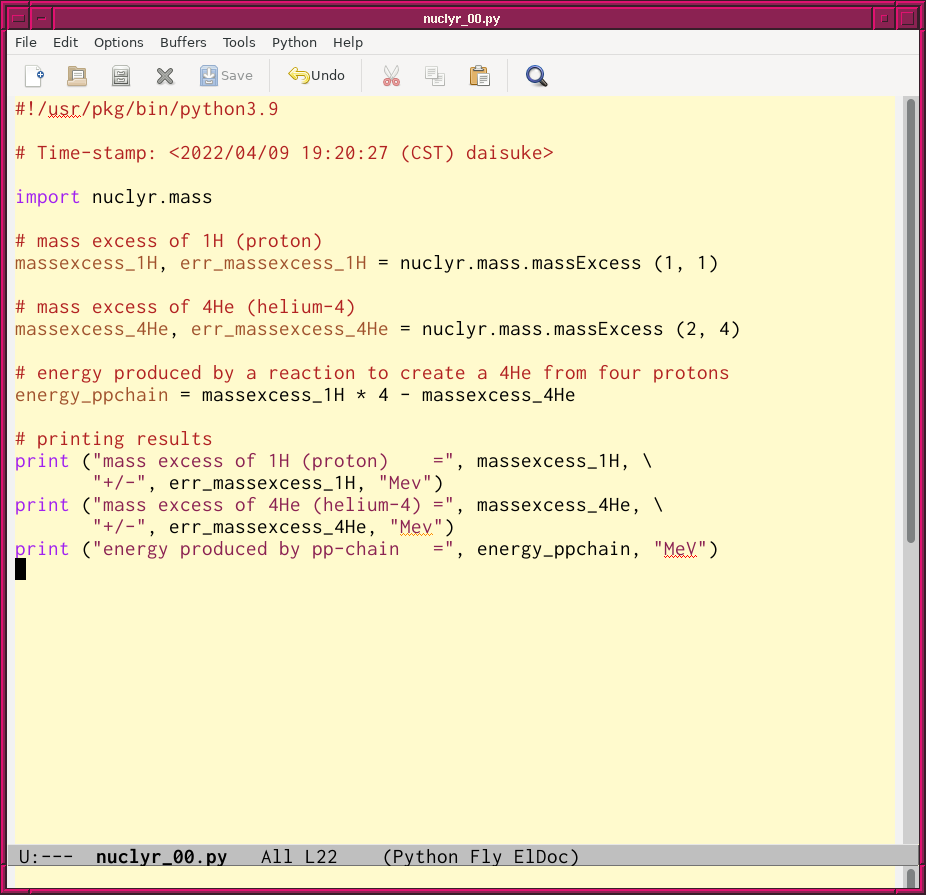Click the clipboard Paste icon
This screenshot has width=926, height=895.
[x=479, y=76]
